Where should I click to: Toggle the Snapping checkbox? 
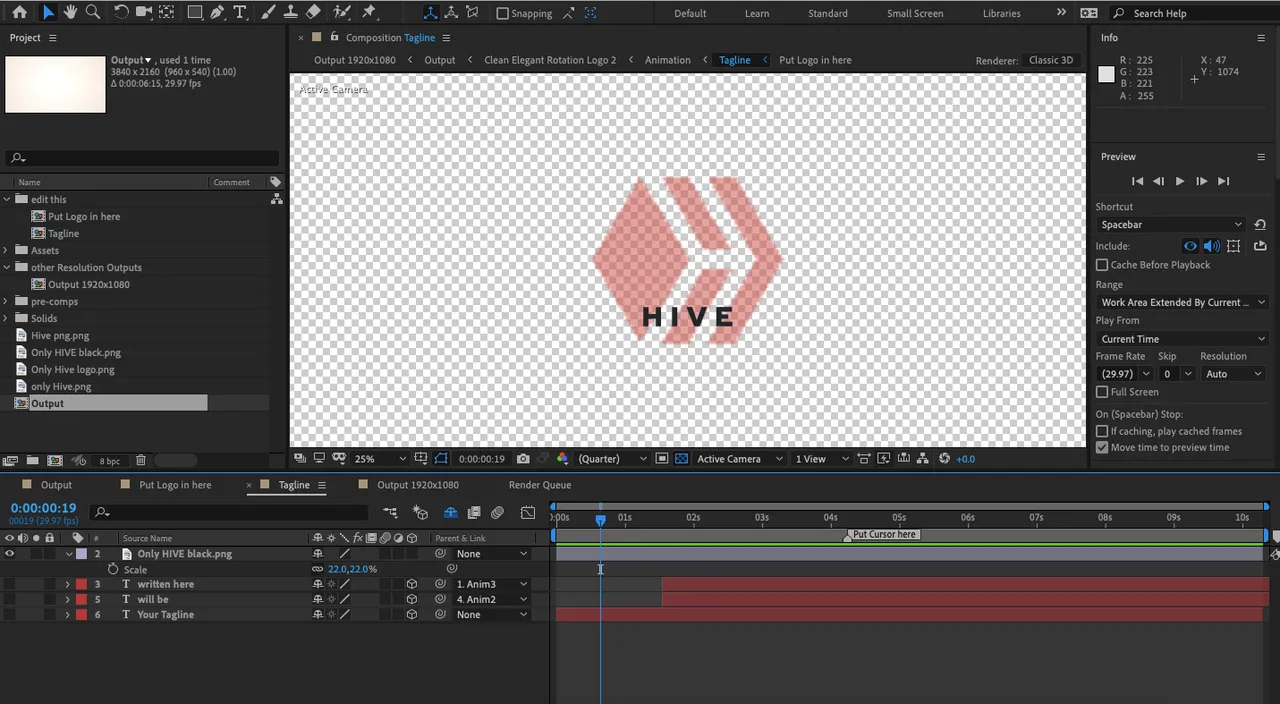click(502, 14)
